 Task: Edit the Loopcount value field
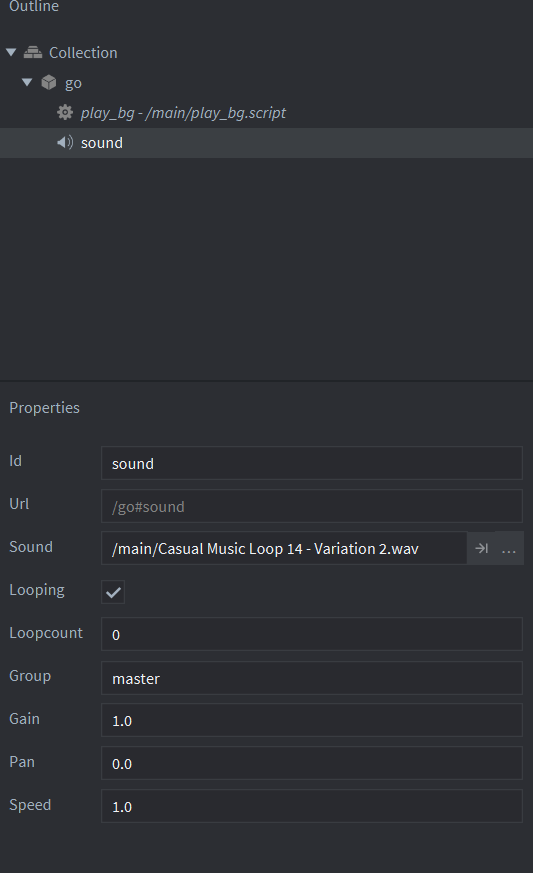(312, 634)
